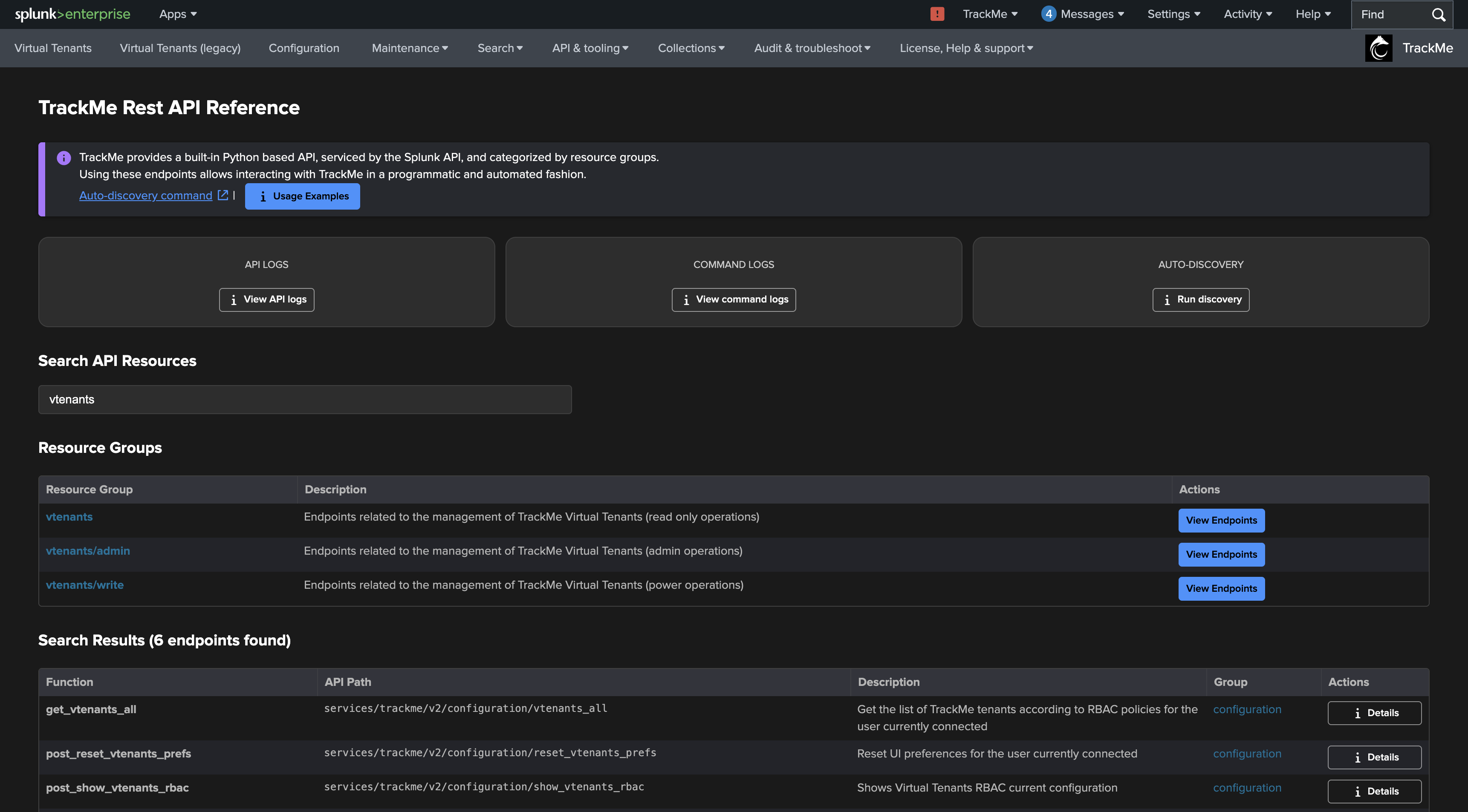Viewport: 1468px width, 812px height.
Task: Click the Search API Resources input field
Action: [x=304, y=400]
